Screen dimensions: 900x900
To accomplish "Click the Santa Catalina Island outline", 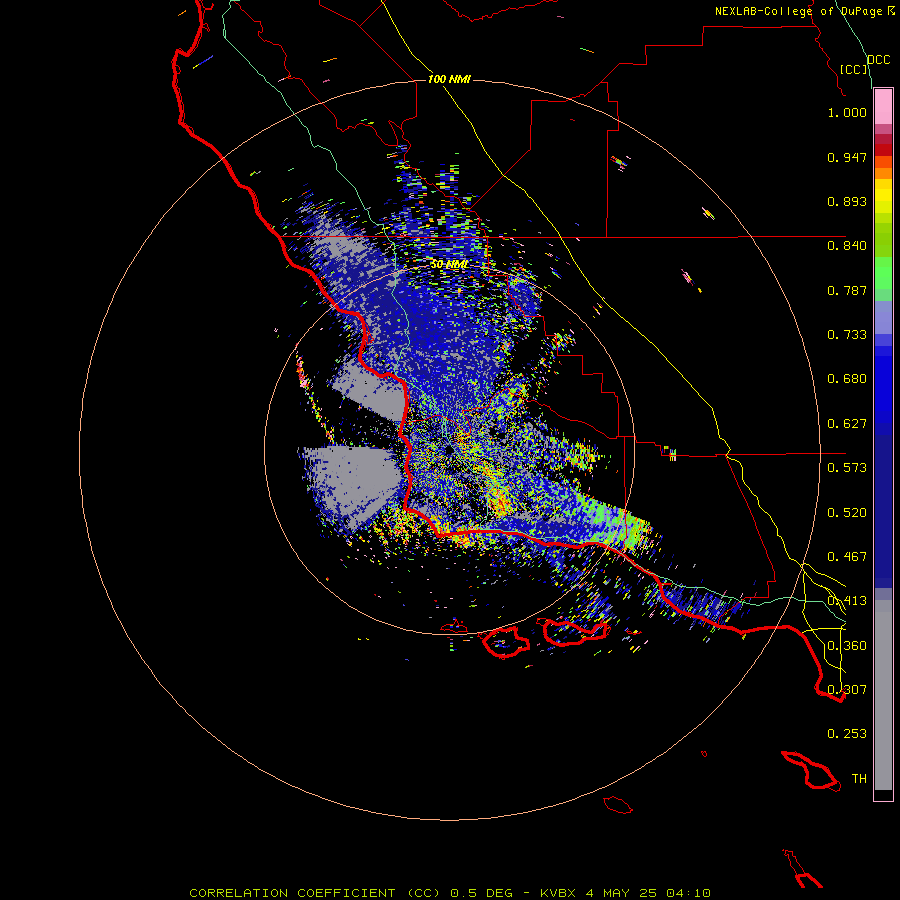I will tap(810, 771).
